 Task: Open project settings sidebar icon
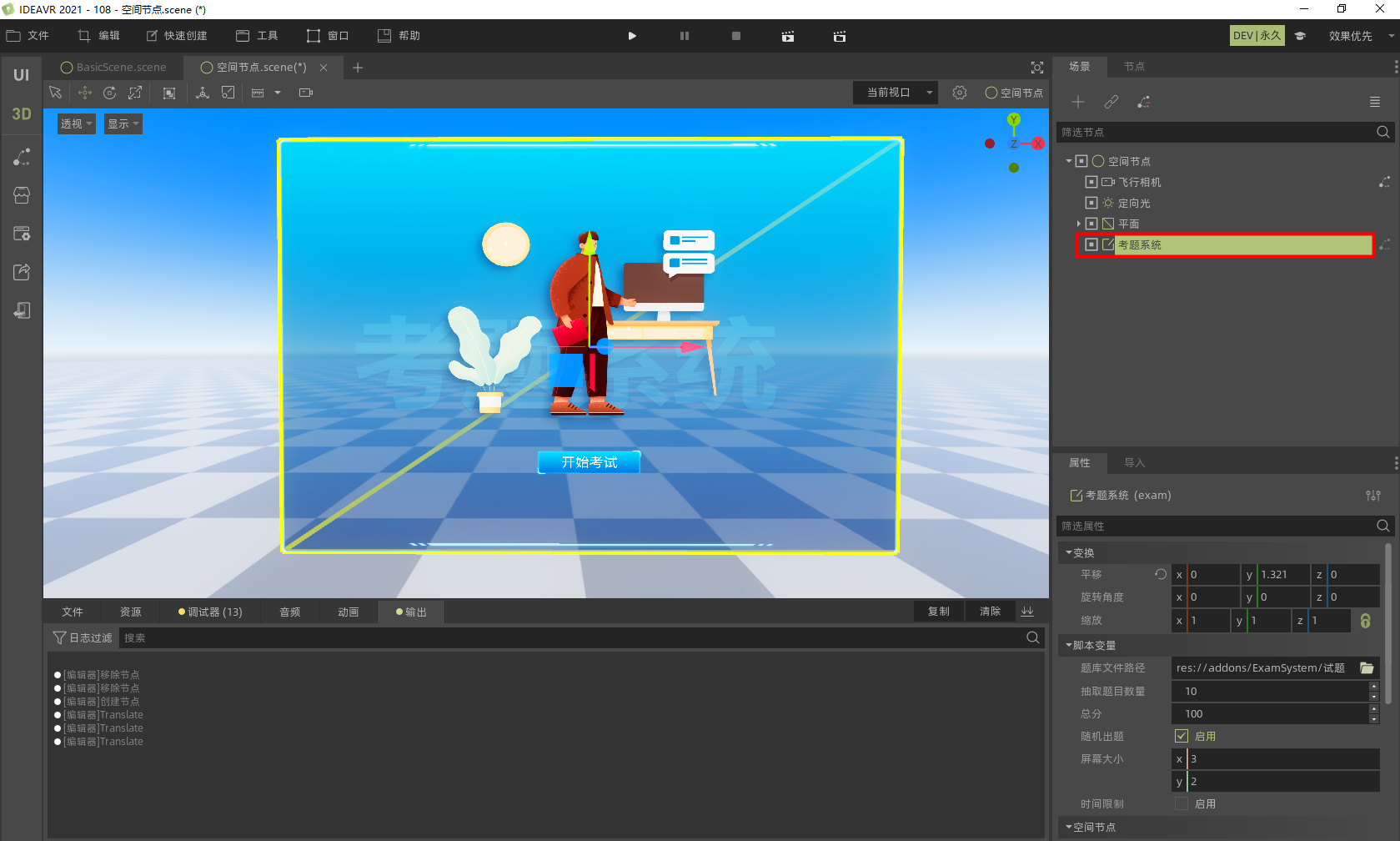coord(22,234)
